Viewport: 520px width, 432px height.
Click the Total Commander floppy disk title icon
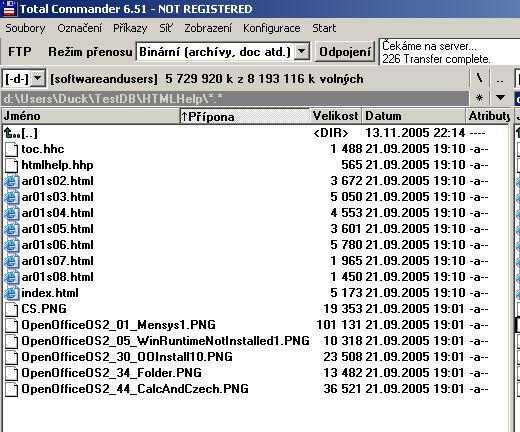click(9, 9)
